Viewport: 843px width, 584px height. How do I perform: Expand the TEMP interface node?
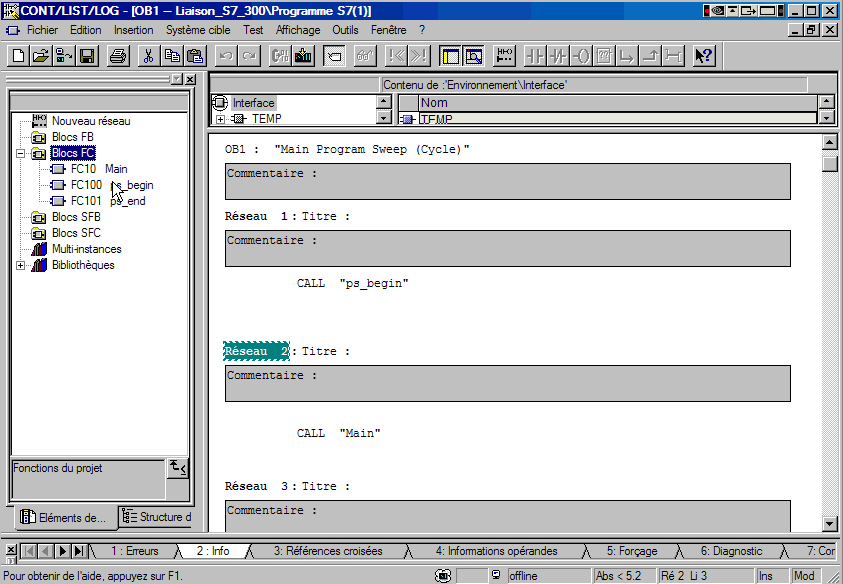[x=220, y=119]
